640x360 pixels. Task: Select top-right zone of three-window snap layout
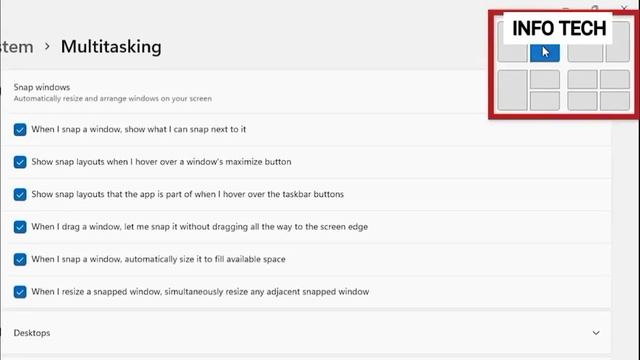545,79
